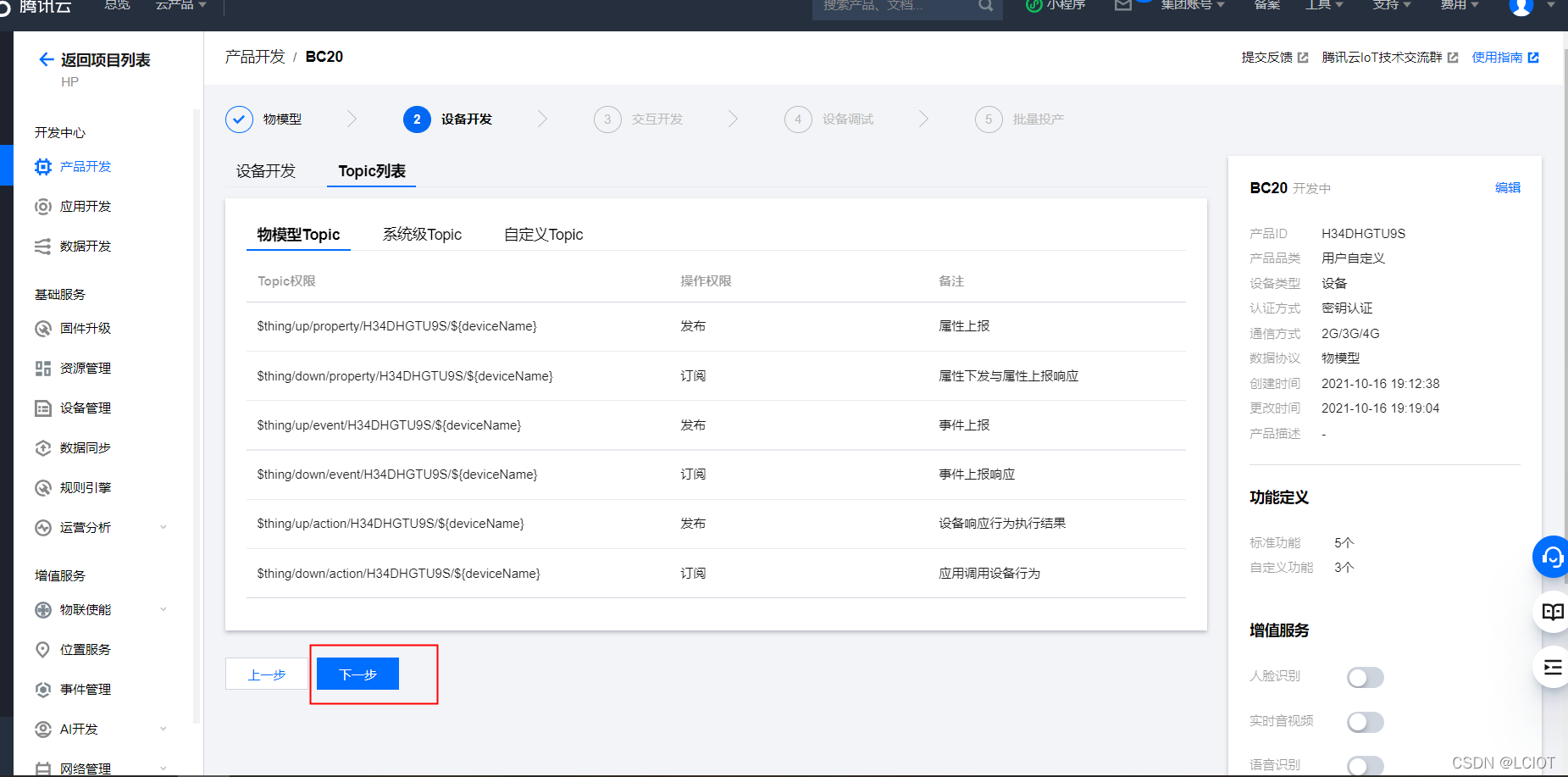Screen dimensions: 1568x777
Task: Click the 小程序 icon in the header
Action: [x=1033, y=5]
